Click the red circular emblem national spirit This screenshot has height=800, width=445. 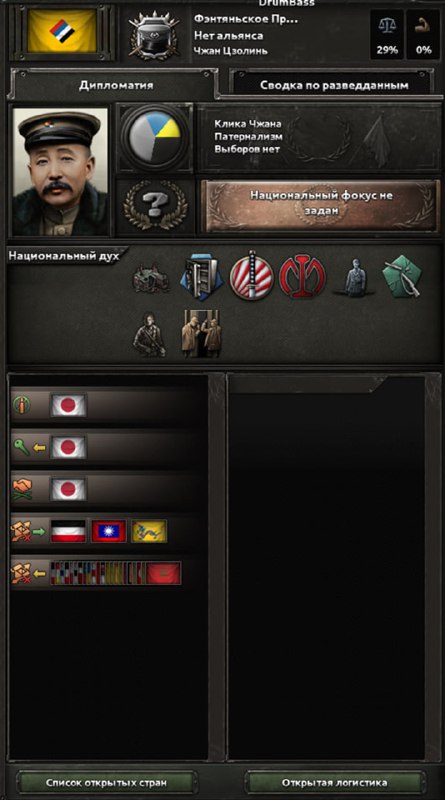302,278
